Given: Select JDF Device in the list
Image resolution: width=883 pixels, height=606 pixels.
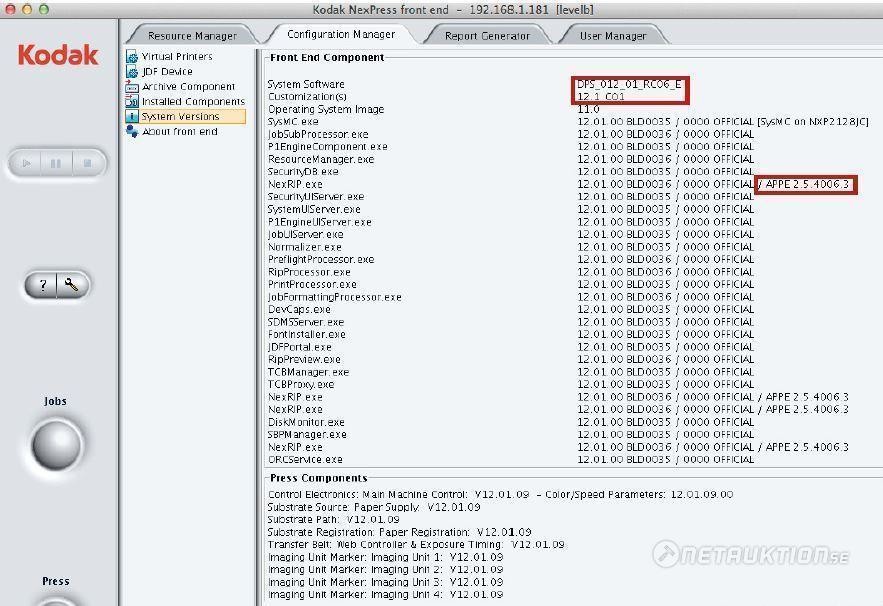Looking at the screenshot, I should coord(167,72).
